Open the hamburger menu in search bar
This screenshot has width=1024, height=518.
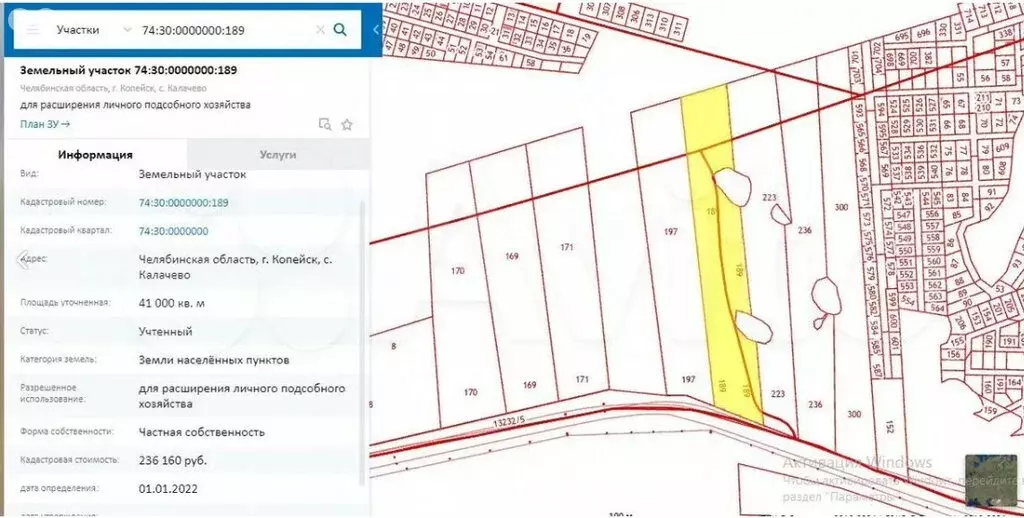[x=32, y=30]
